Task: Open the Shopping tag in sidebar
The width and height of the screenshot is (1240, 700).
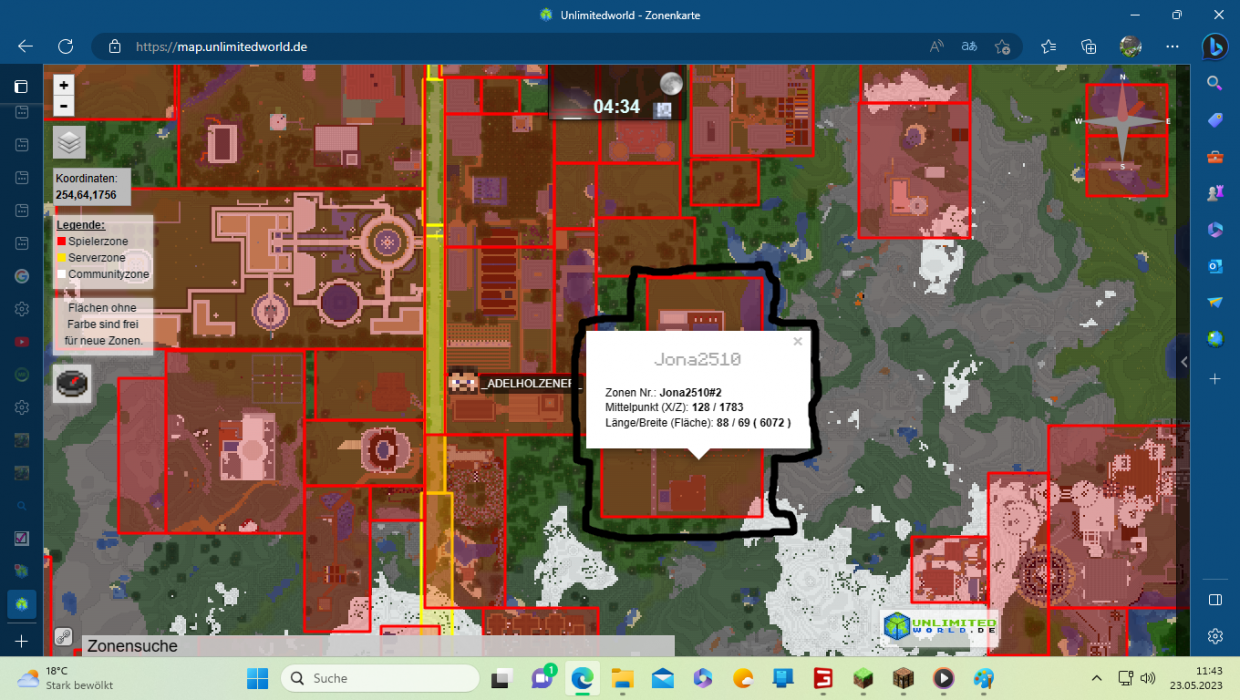Action: coord(1215,120)
